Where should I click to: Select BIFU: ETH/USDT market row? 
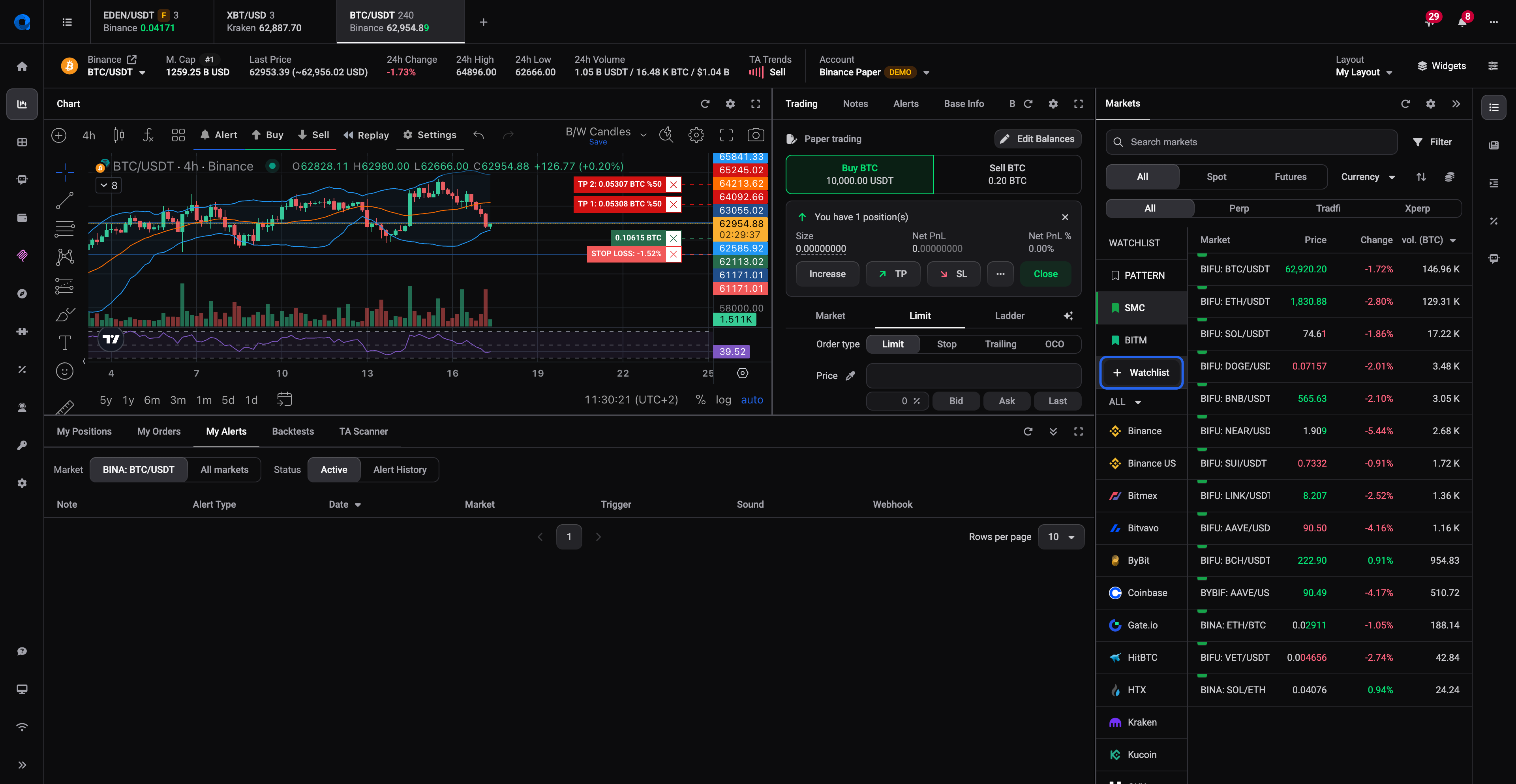1329,301
